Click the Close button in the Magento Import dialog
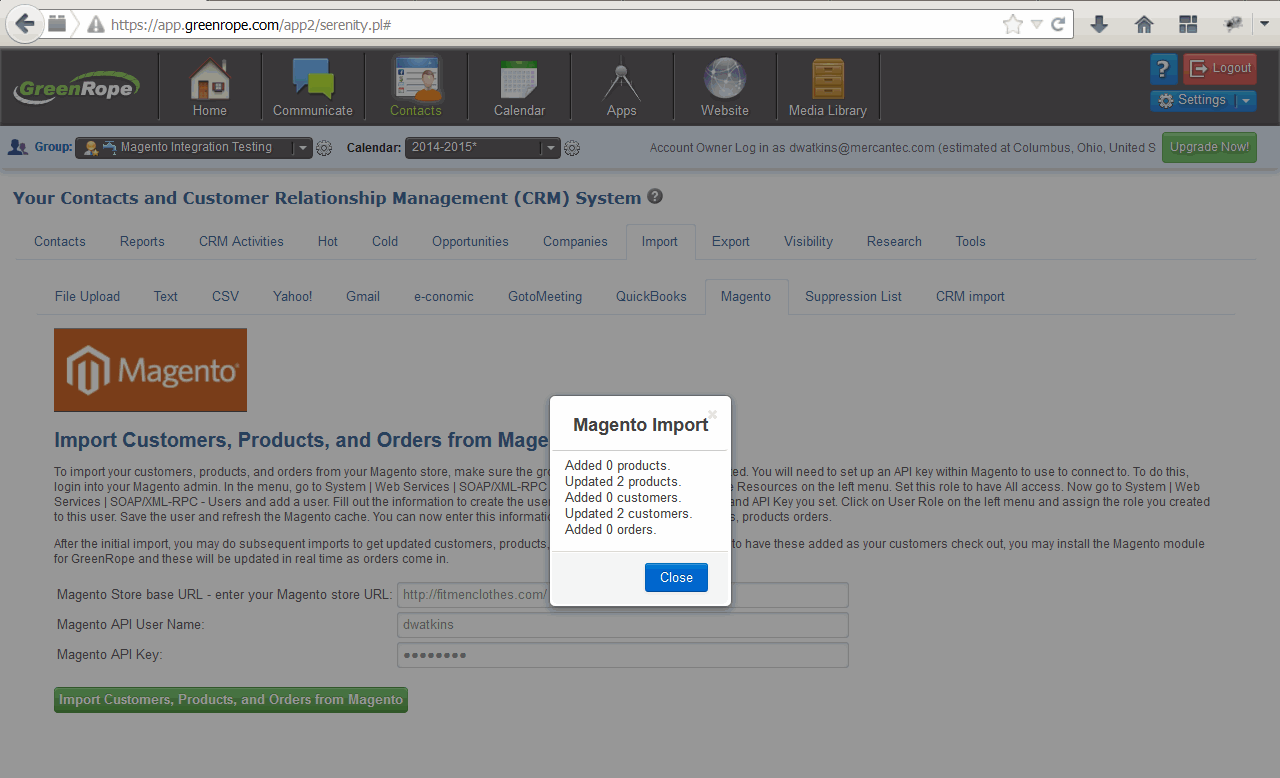 pyautogui.click(x=676, y=577)
